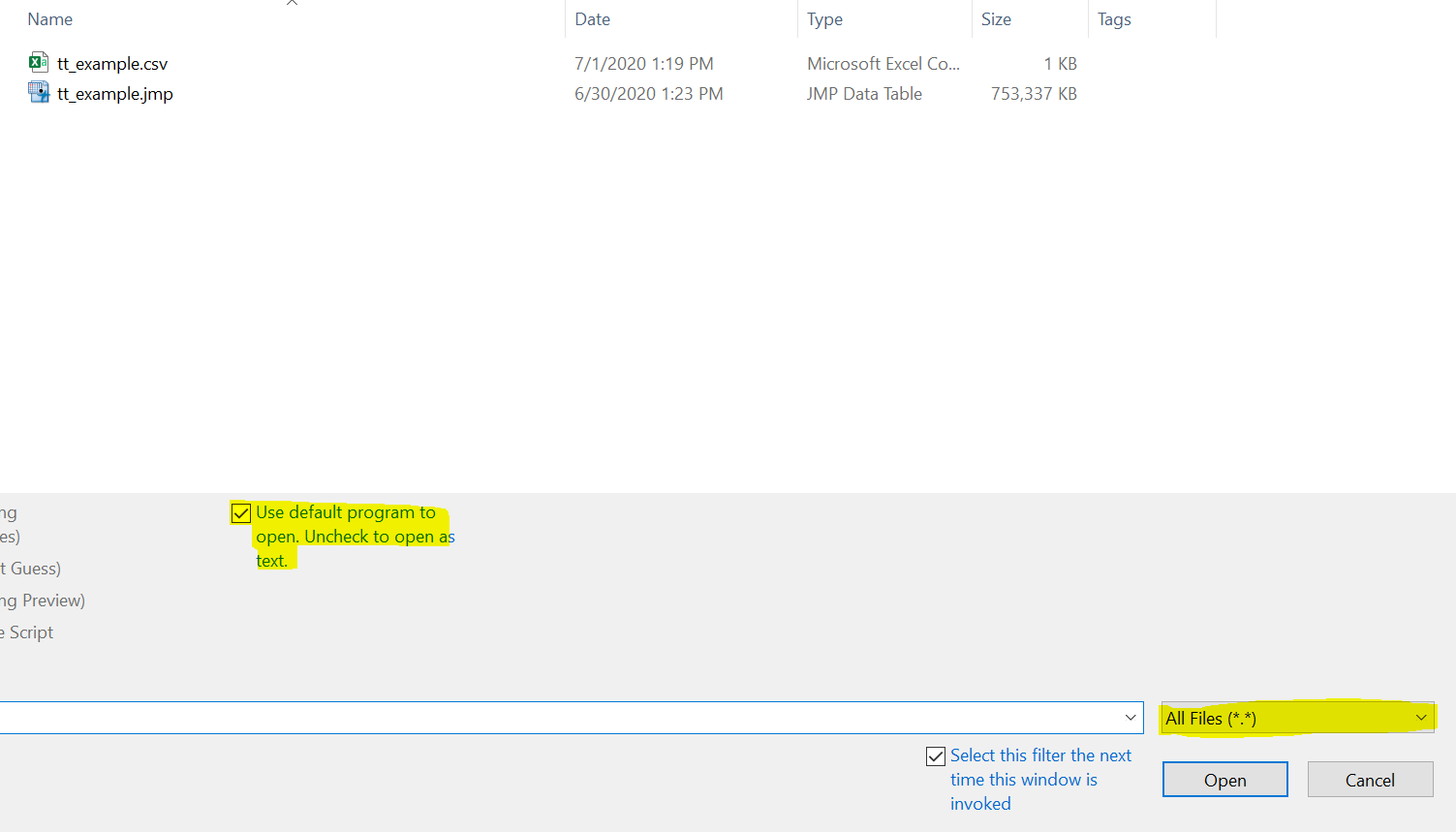This screenshot has width=1456, height=832.
Task: Open tt_example.csv via its Excel icon
Action: coord(38,61)
